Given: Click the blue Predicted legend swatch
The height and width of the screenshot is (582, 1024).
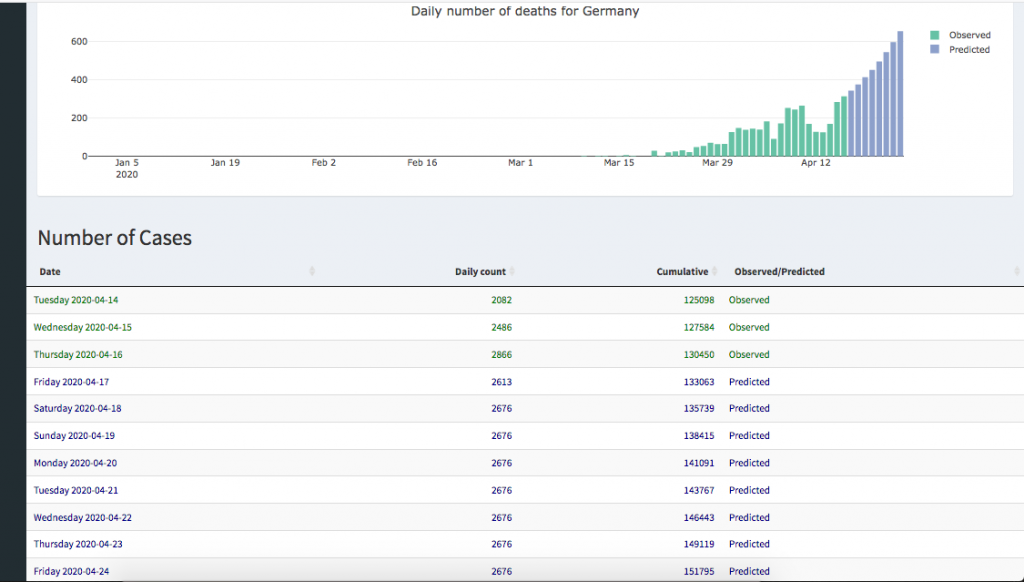Looking at the screenshot, I should [x=935, y=49].
